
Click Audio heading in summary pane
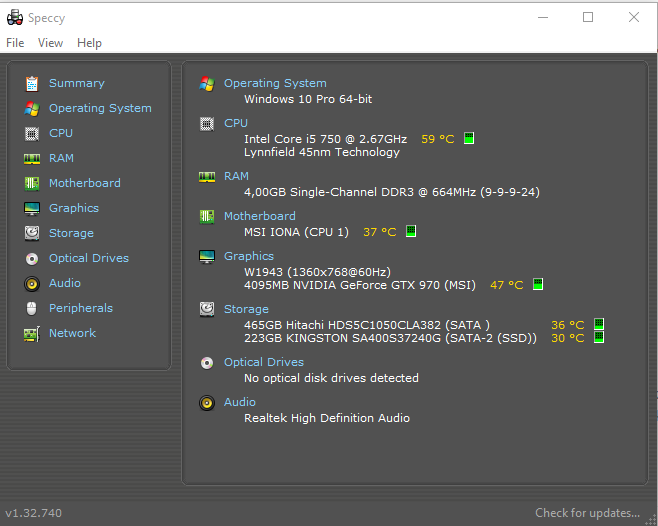240,402
